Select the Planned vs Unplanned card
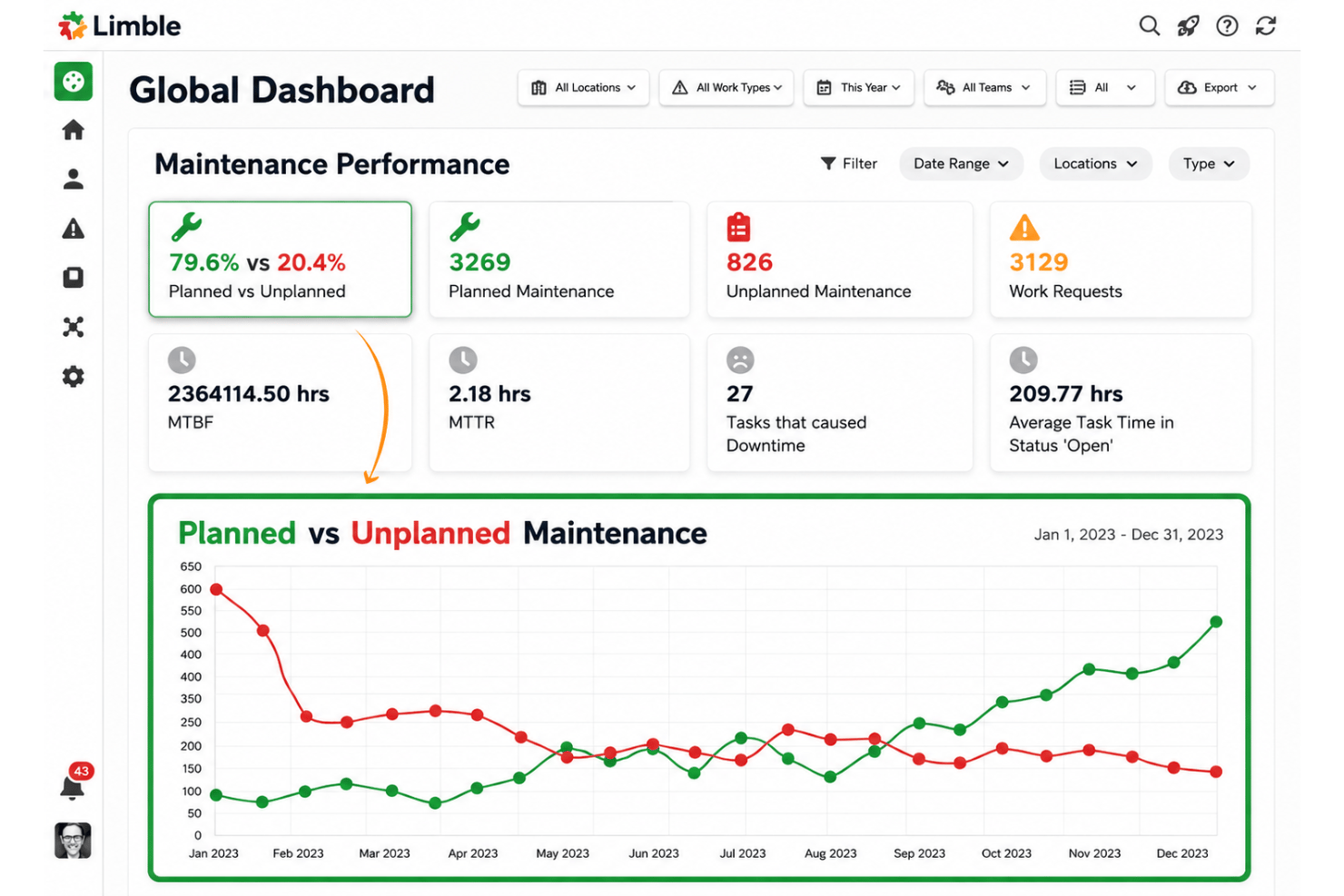 point(280,260)
